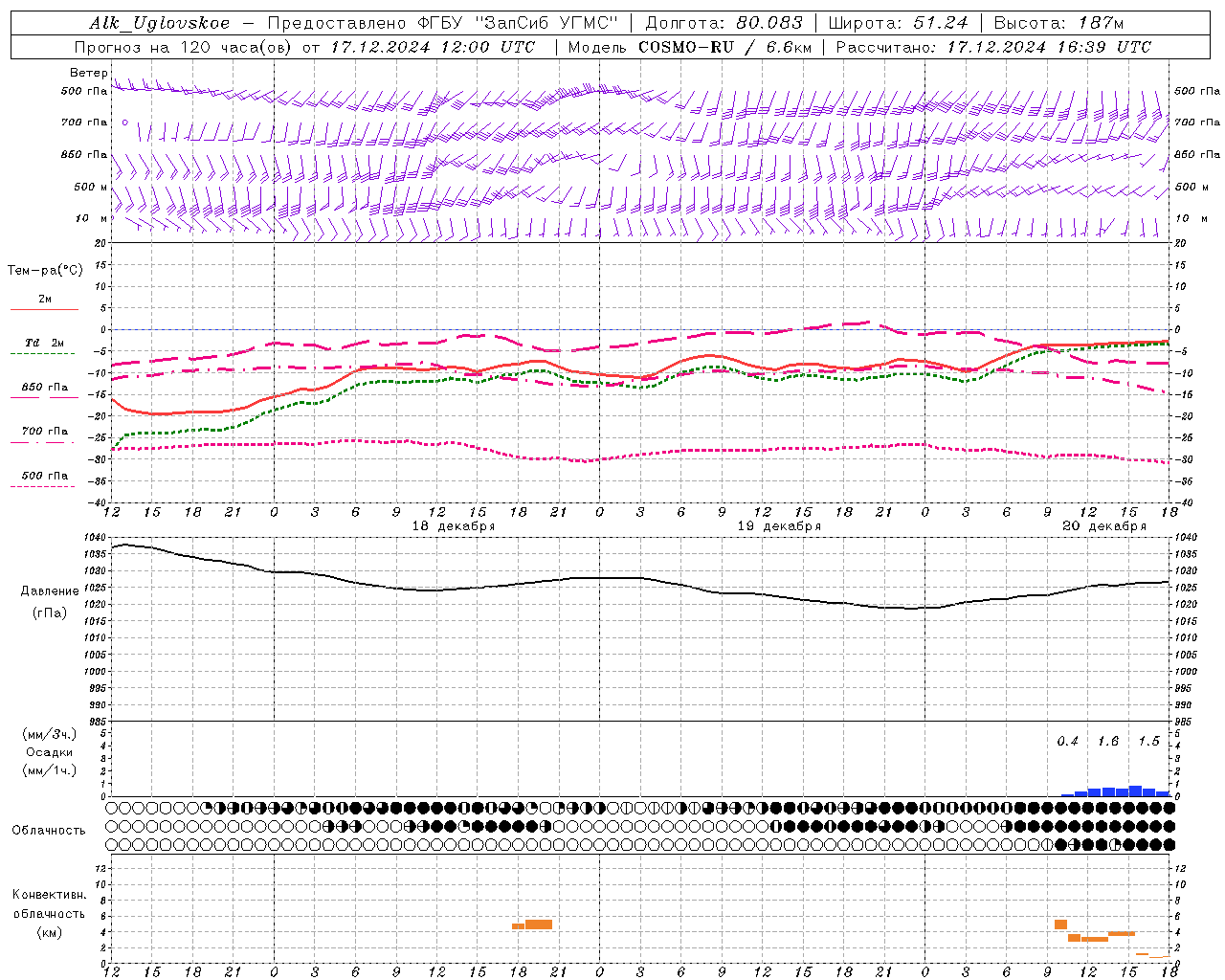1225x980 pixels.
Task: Click the (мм/3ч.) precipitation unit label
Action: coord(50,734)
